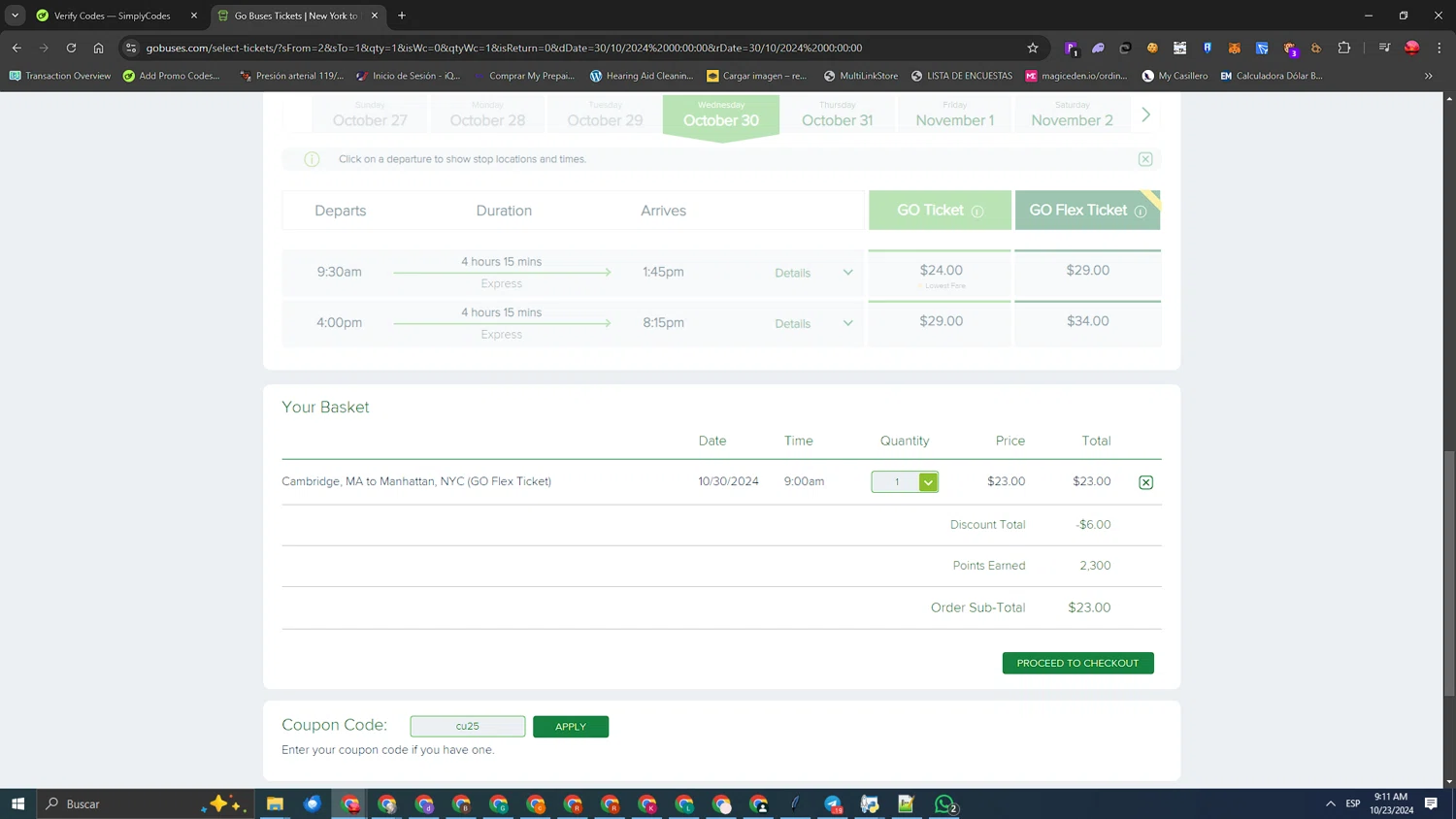Viewport: 1456px width, 819px height.
Task: Remove Cambridge to Manhattan ticket from basket
Action: [1145, 482]
